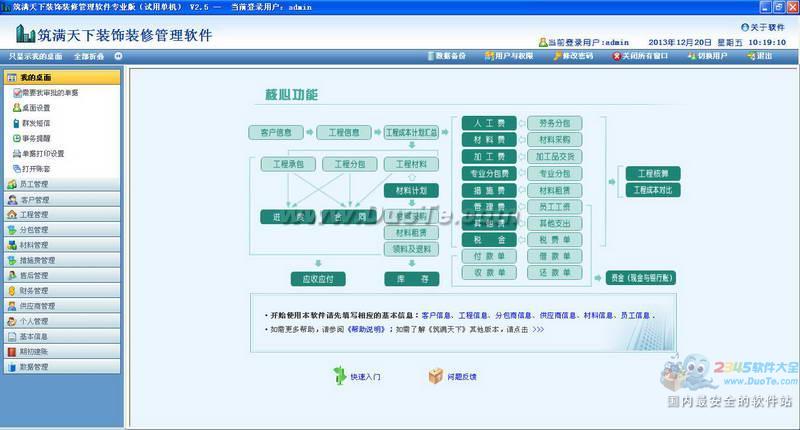Click the 工程核算 flowchart button
Screen dimensions: 800x430
click(x=653, y=173)
